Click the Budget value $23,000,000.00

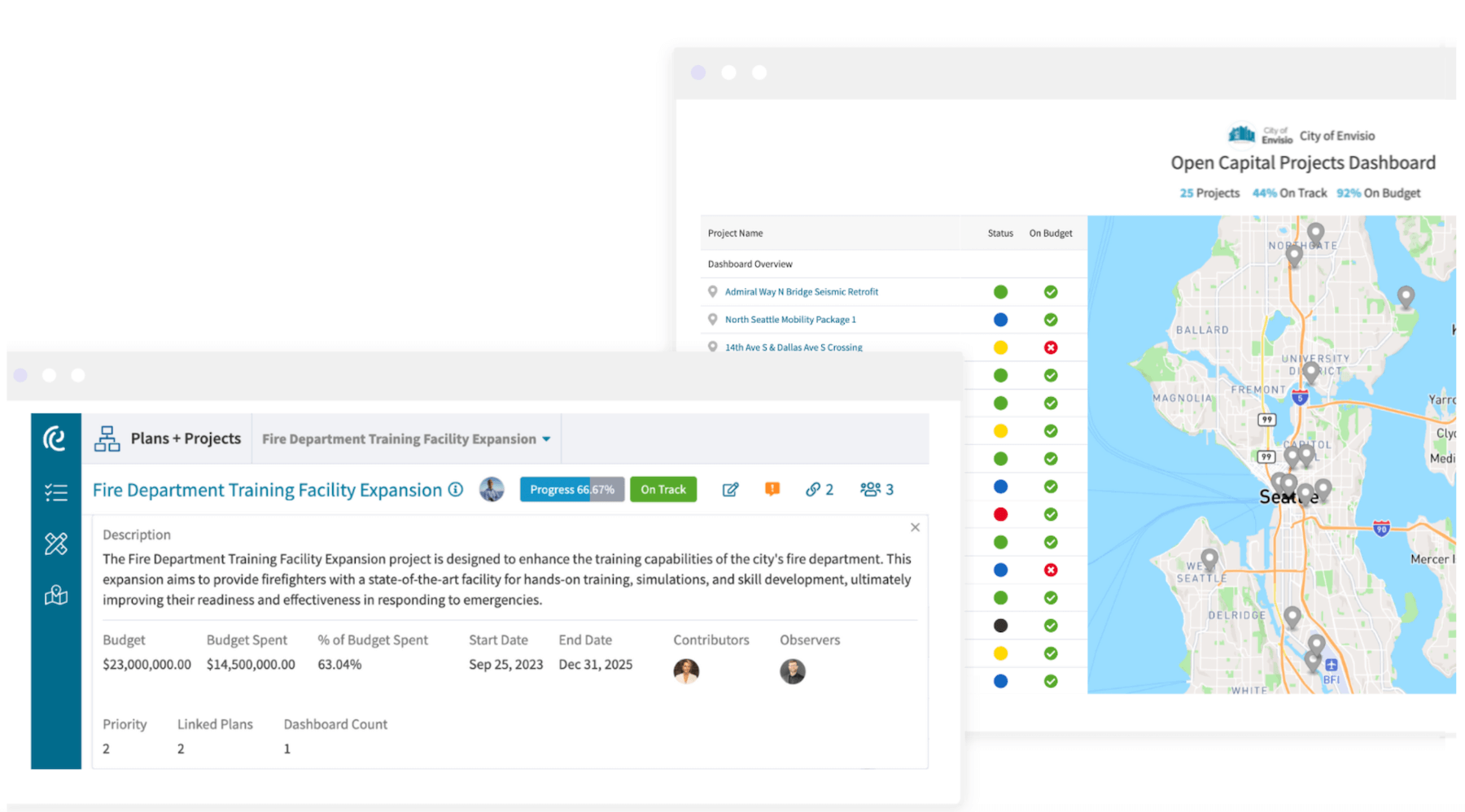click(146, 664)
